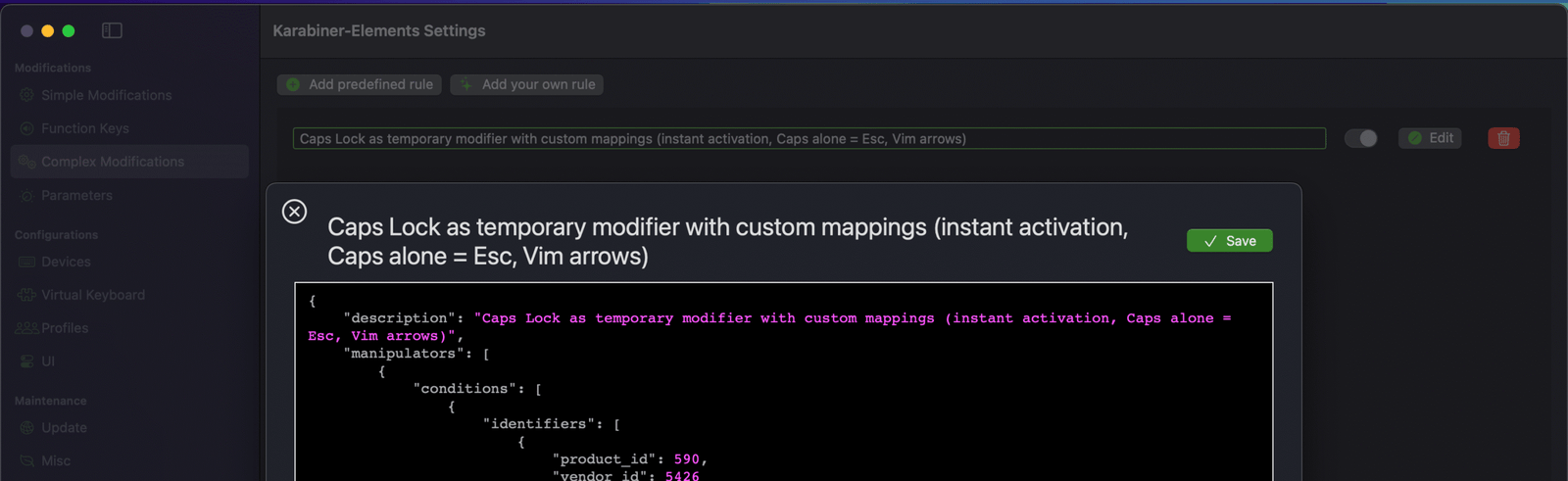
Task: Click the Add your own rule button
Action: 527,84
